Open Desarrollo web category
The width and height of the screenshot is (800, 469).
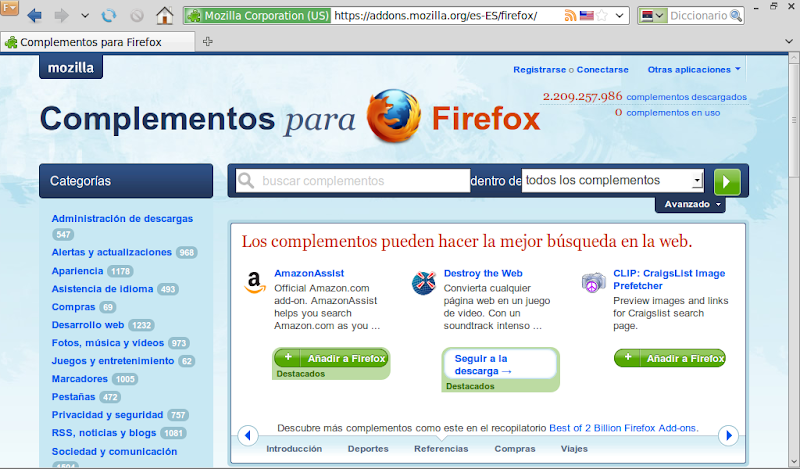[x=87, y=325]
